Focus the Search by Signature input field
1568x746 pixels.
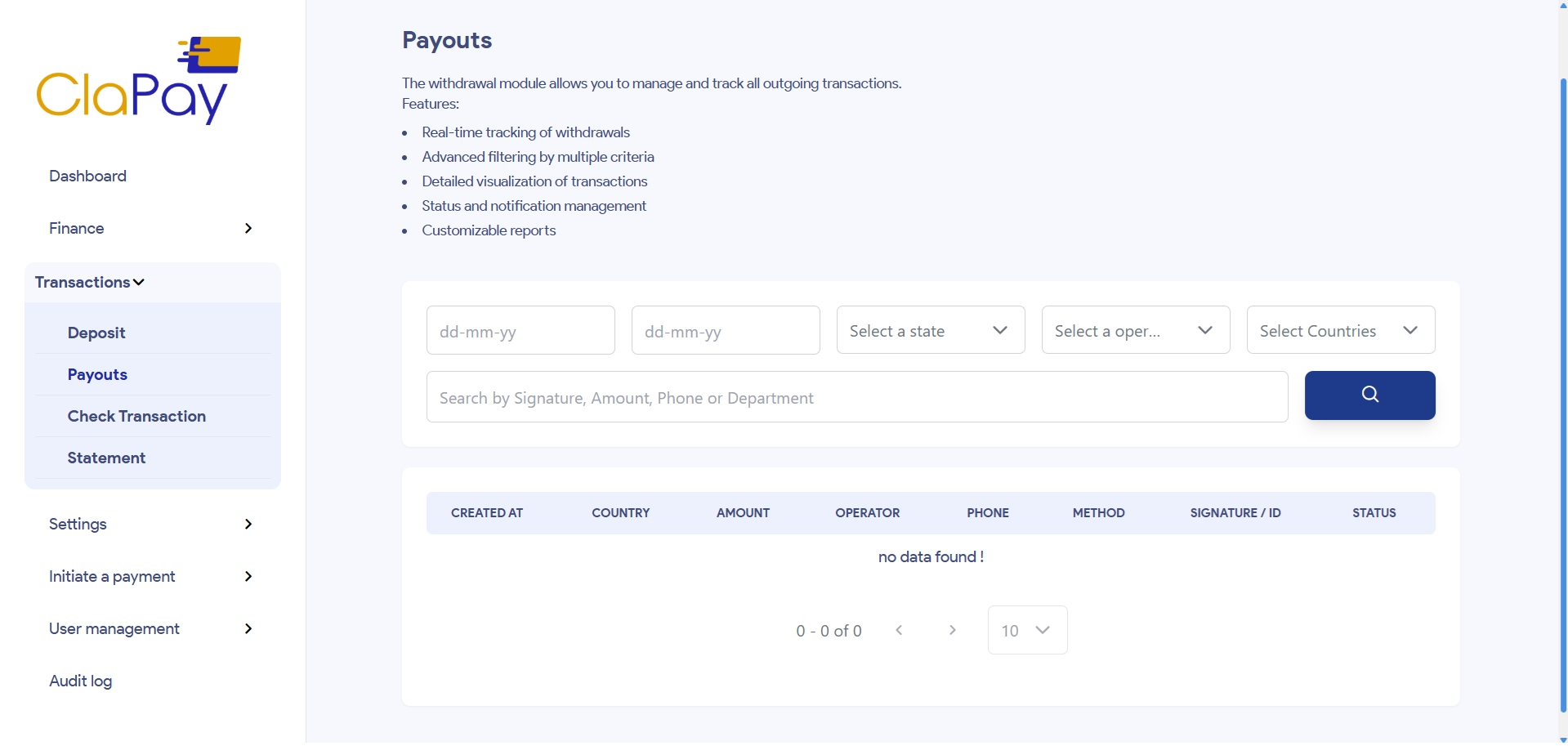coord(856,396)
